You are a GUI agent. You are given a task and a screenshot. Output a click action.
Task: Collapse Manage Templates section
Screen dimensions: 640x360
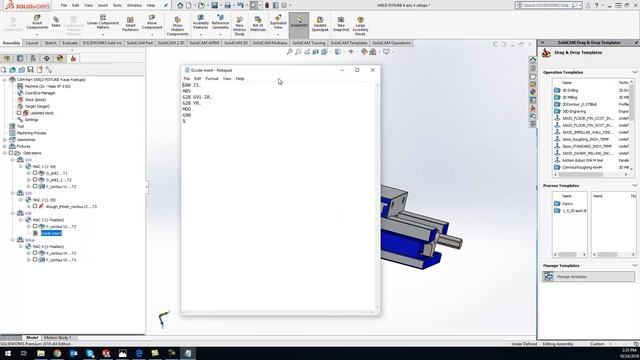click(634, 265)
